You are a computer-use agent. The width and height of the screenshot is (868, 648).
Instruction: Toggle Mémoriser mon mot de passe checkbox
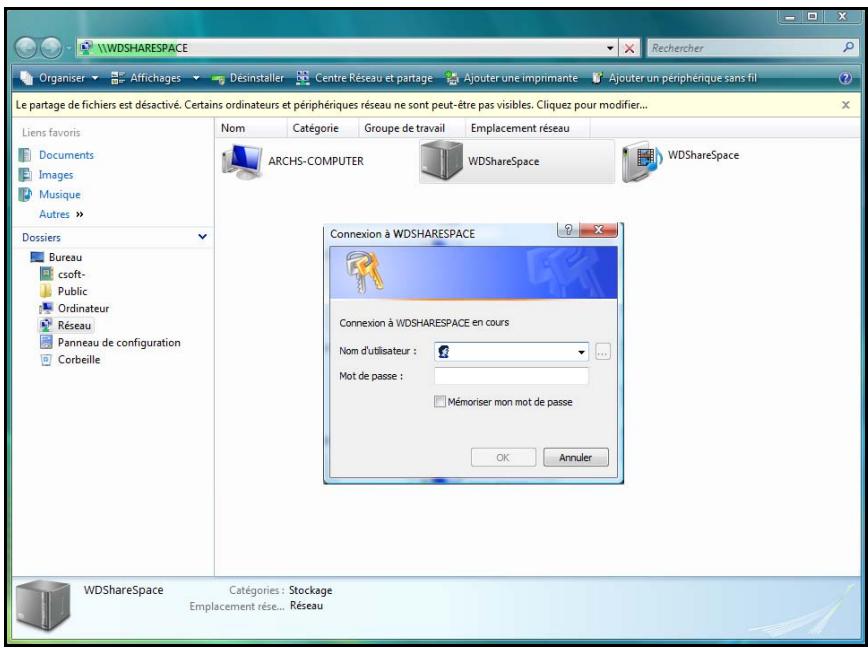[440, 402]
